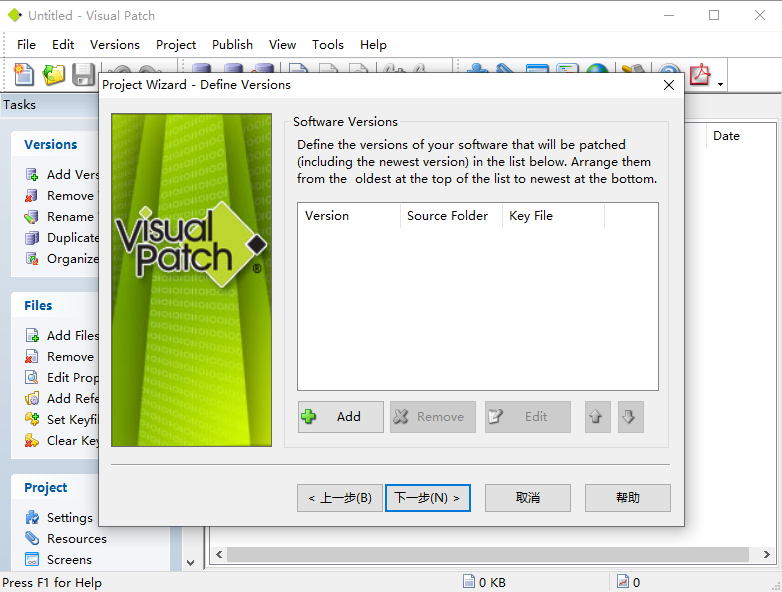Click the Clear Keyfile task
Viewport: 782px width, 592px height.
coord(62,440)
